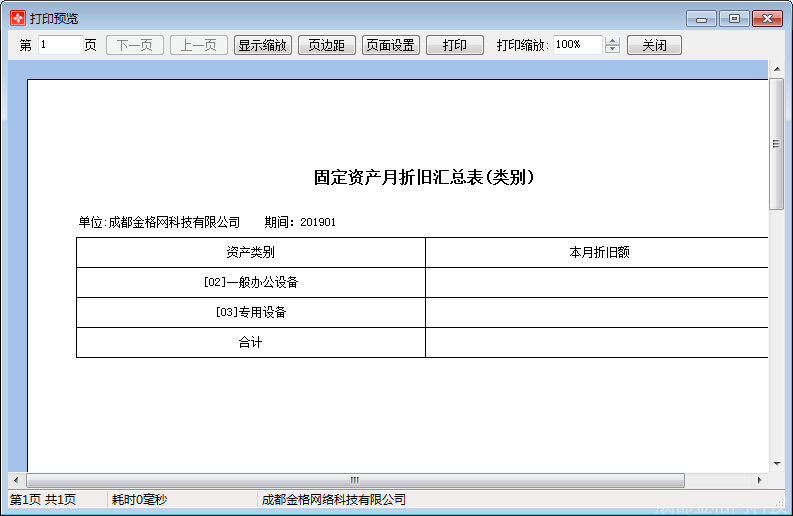Open 页边距 margin settings
The image size is (793, 516).
tap(327, 45)
